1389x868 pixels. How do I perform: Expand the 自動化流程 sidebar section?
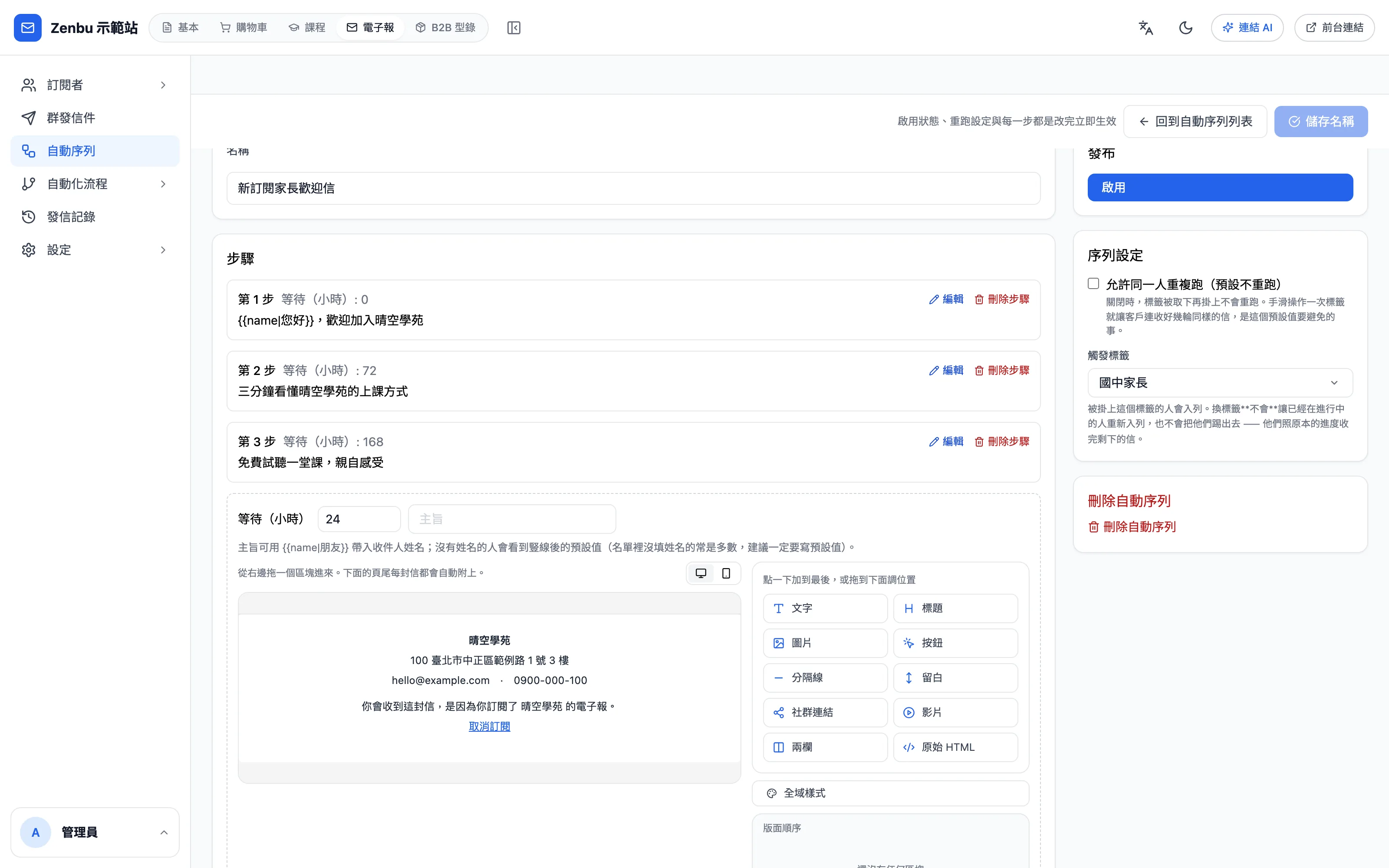(95, 184)
